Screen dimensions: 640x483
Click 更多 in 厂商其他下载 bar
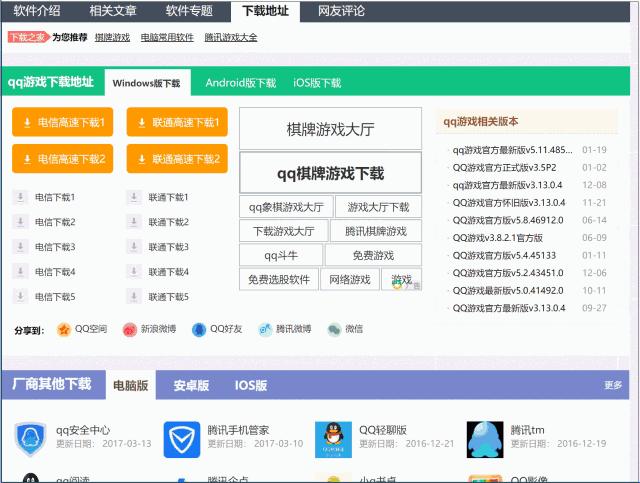(613, 385)
